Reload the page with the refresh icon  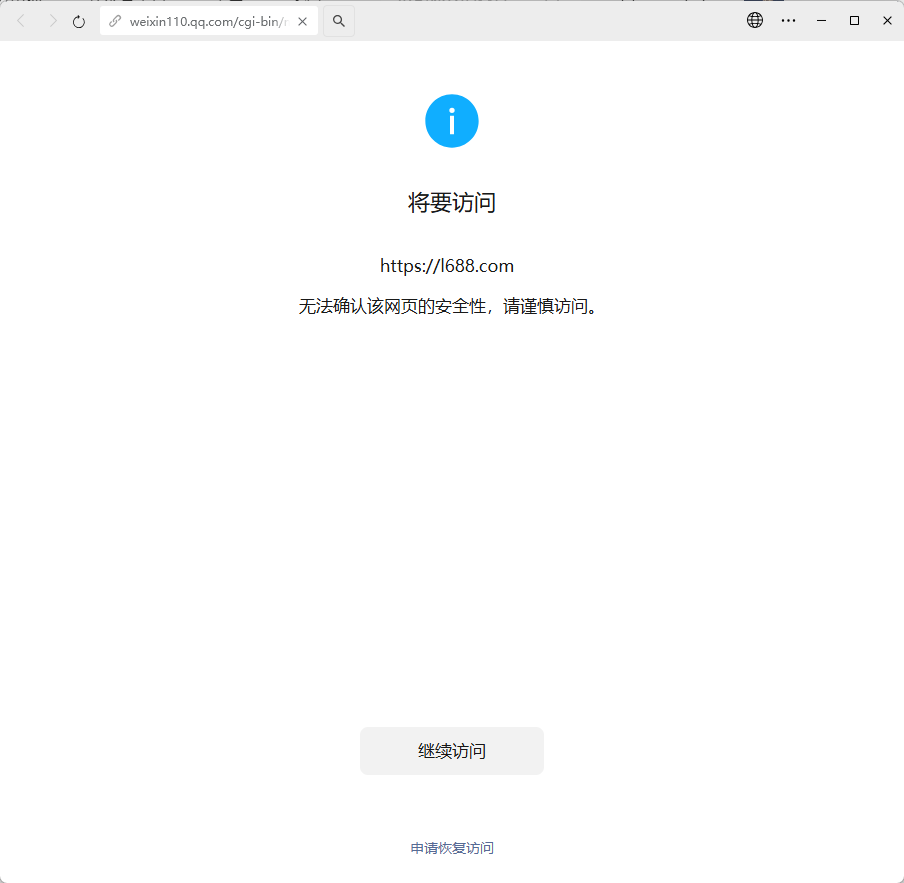(x=79, y=22)
